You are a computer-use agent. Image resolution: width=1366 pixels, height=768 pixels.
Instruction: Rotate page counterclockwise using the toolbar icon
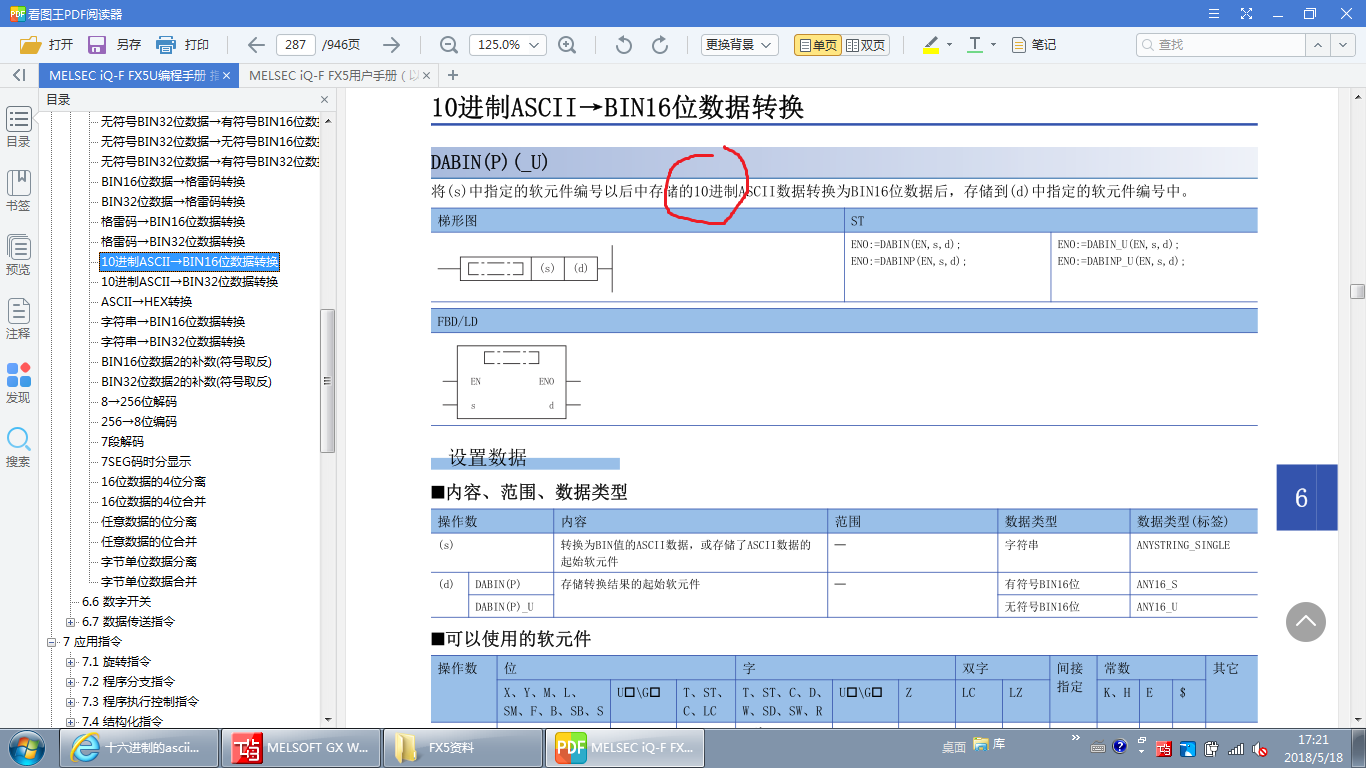click(624, 45)
